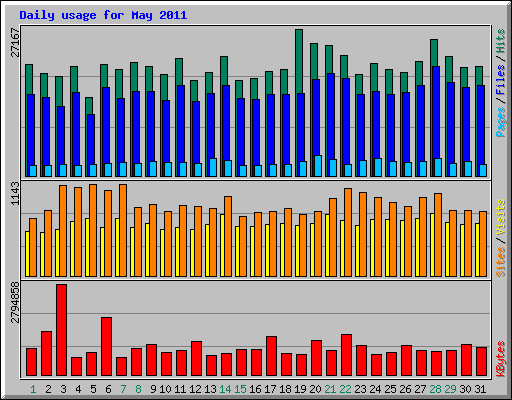
Task: Click the orange Visits bar for day 22
Action: 348,232
